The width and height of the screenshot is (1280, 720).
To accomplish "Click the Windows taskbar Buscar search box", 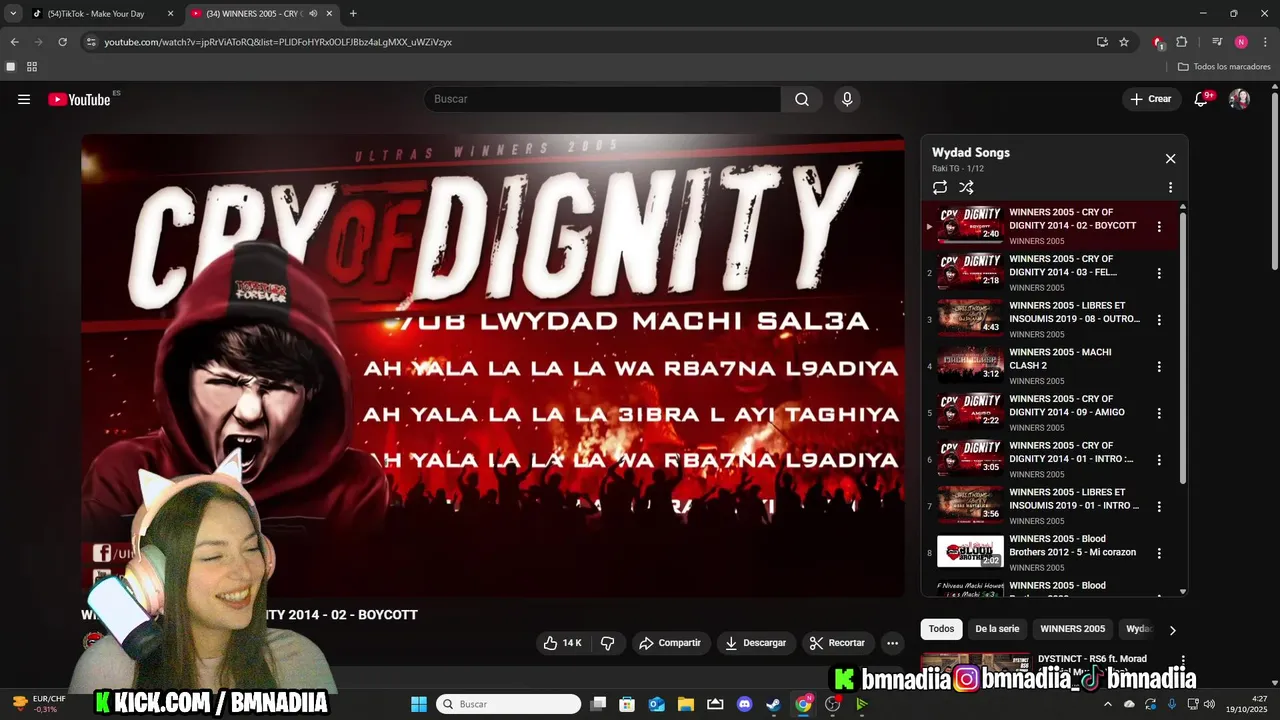I will pos(509,704).
